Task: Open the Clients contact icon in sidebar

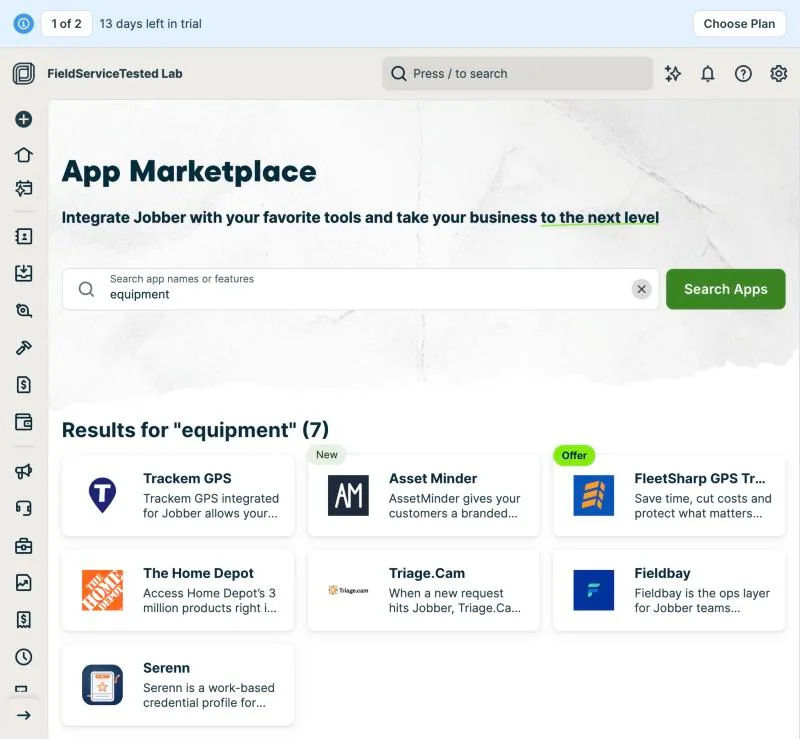Action: [23, 236]
